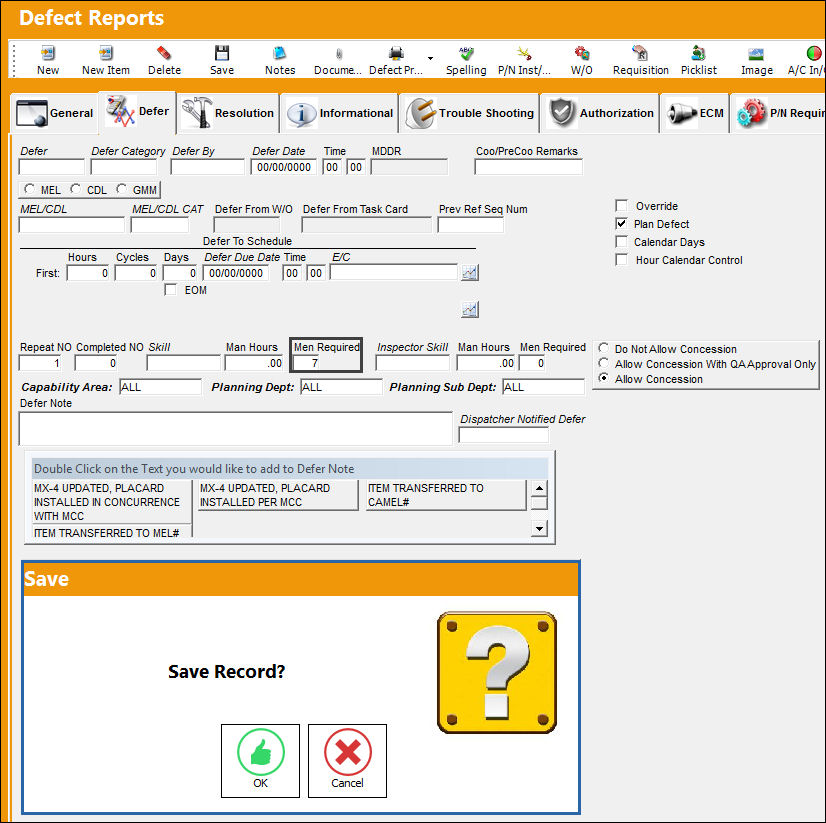Click the Coo/PreCoo Remarks field
826x823 pixels.
pyautogui.click(x=528, y=167)
